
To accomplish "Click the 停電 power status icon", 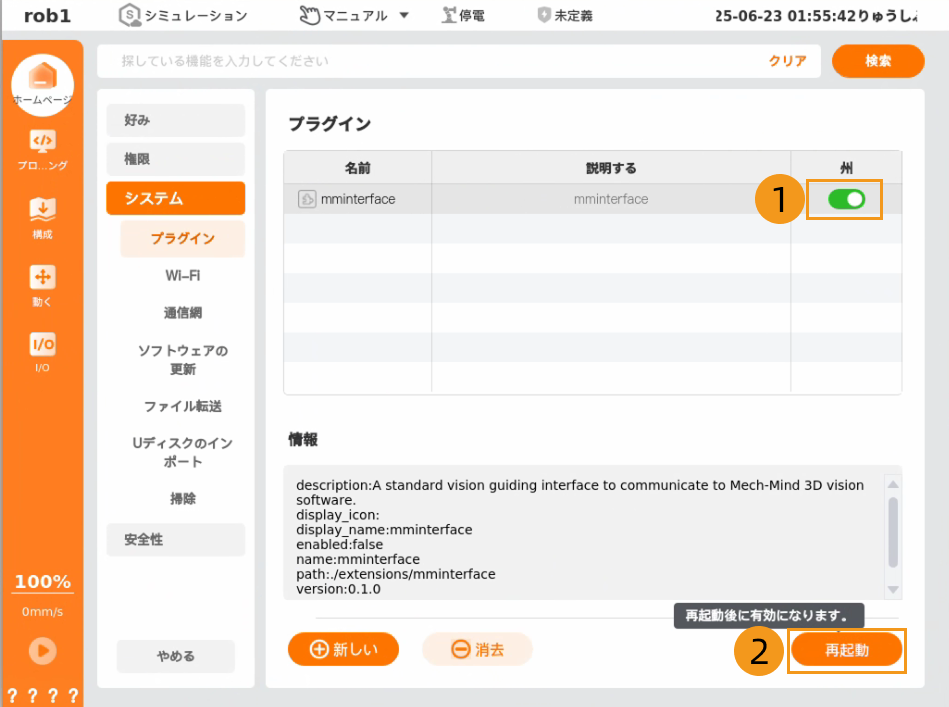I will point(450,15).
